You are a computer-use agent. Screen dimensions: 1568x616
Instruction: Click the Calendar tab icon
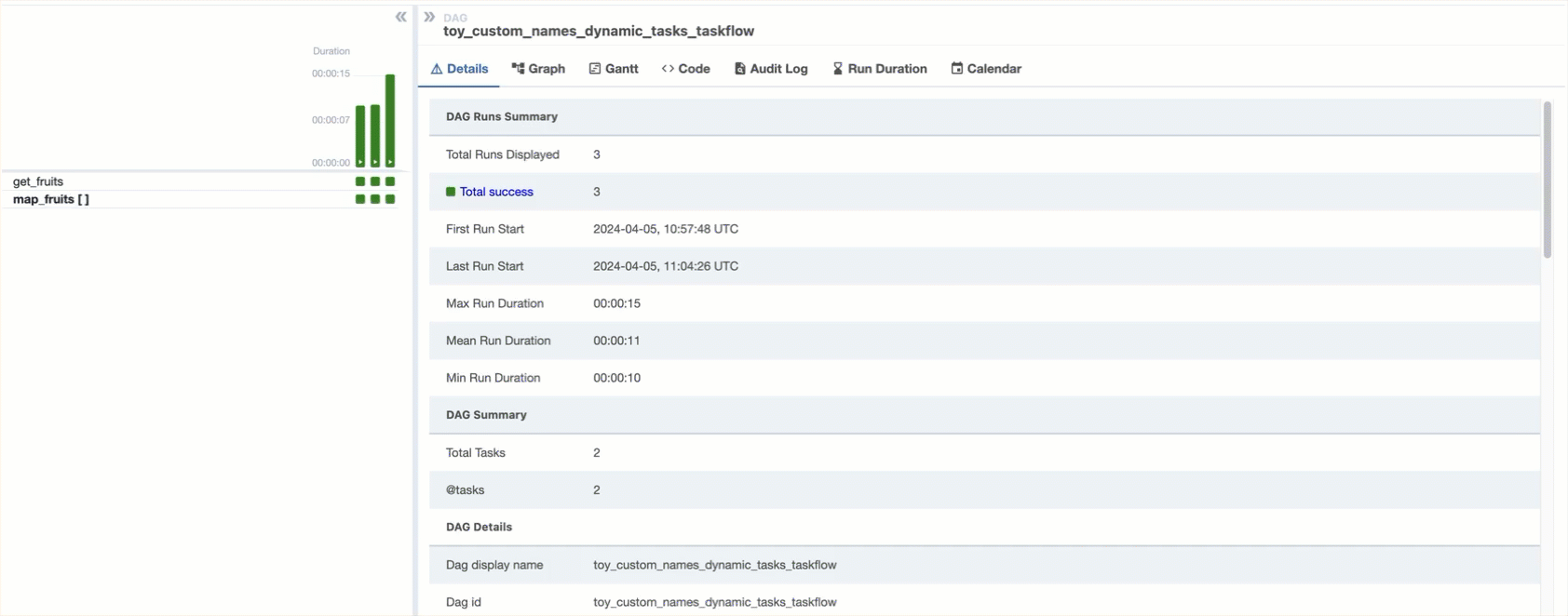(x=956, y=69)
